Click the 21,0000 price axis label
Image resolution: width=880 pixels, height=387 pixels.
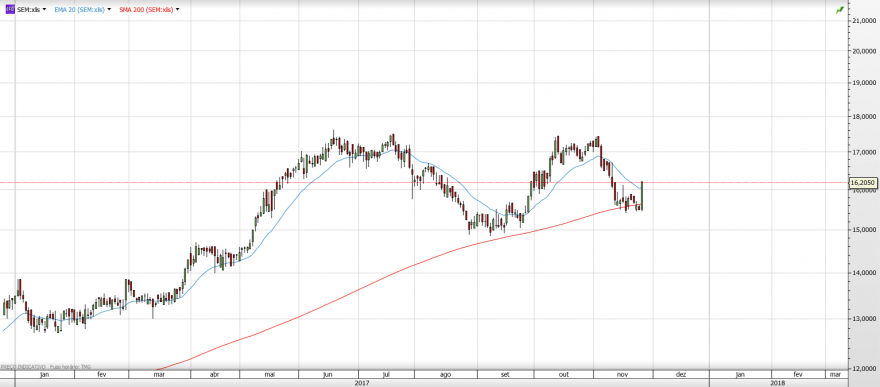864,21
